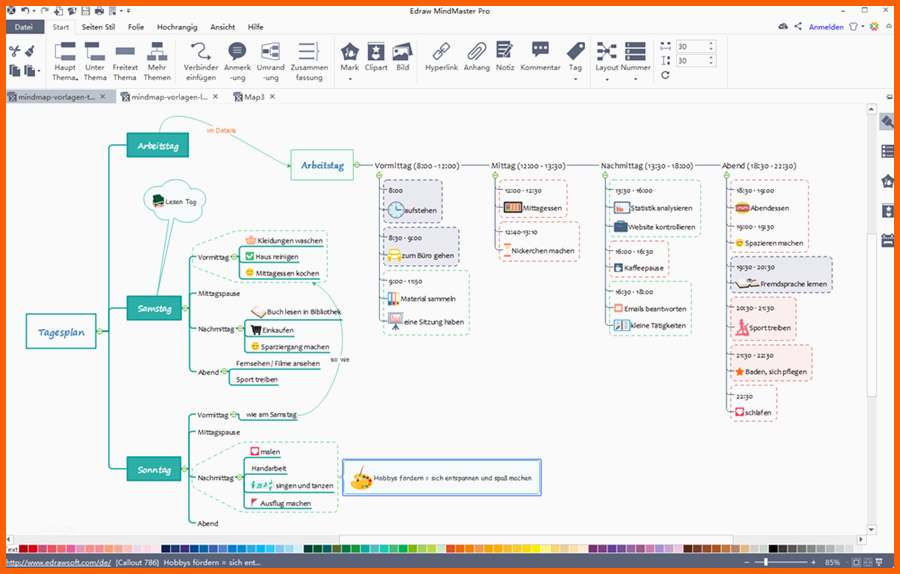Viewport: 900px width, 574px height.
Task: Pick the red swatch in color palette
Action: [x=32, y=549]
